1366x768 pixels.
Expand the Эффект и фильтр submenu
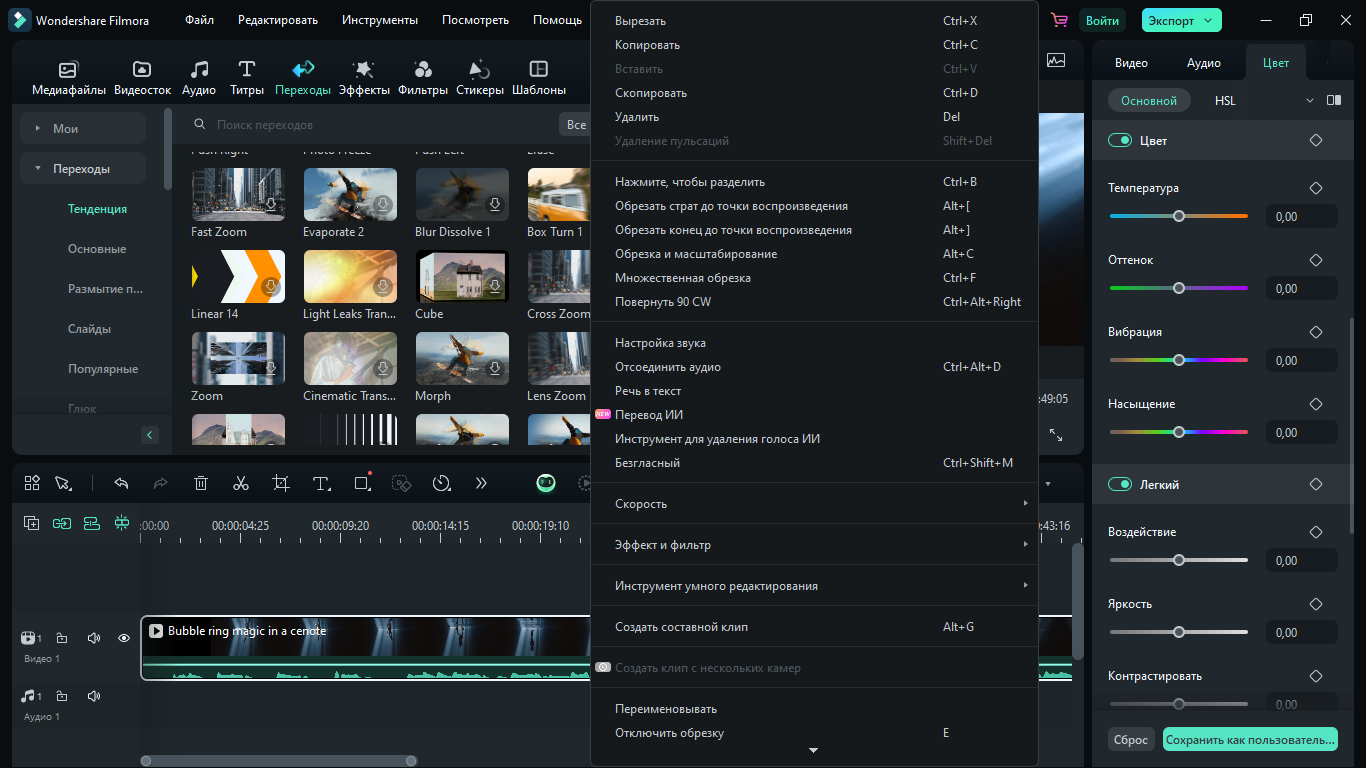(x=813, y=545)
